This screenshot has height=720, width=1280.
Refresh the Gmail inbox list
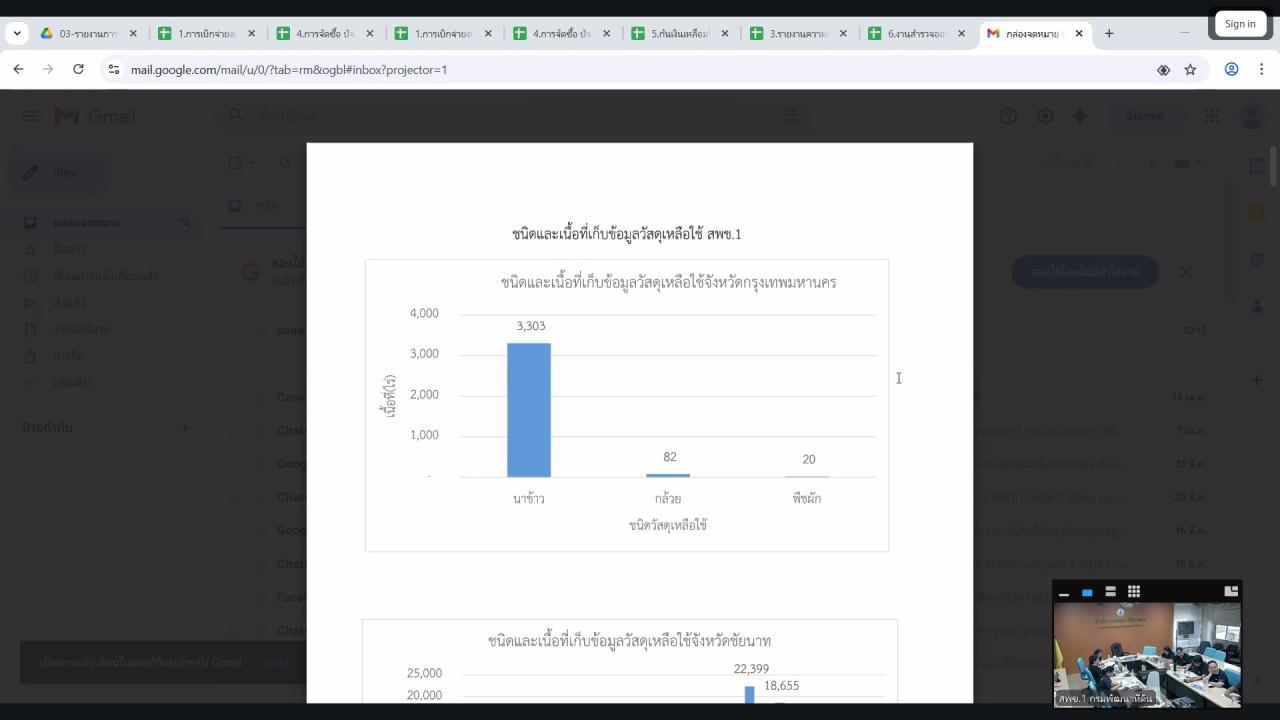click(285, 163)
